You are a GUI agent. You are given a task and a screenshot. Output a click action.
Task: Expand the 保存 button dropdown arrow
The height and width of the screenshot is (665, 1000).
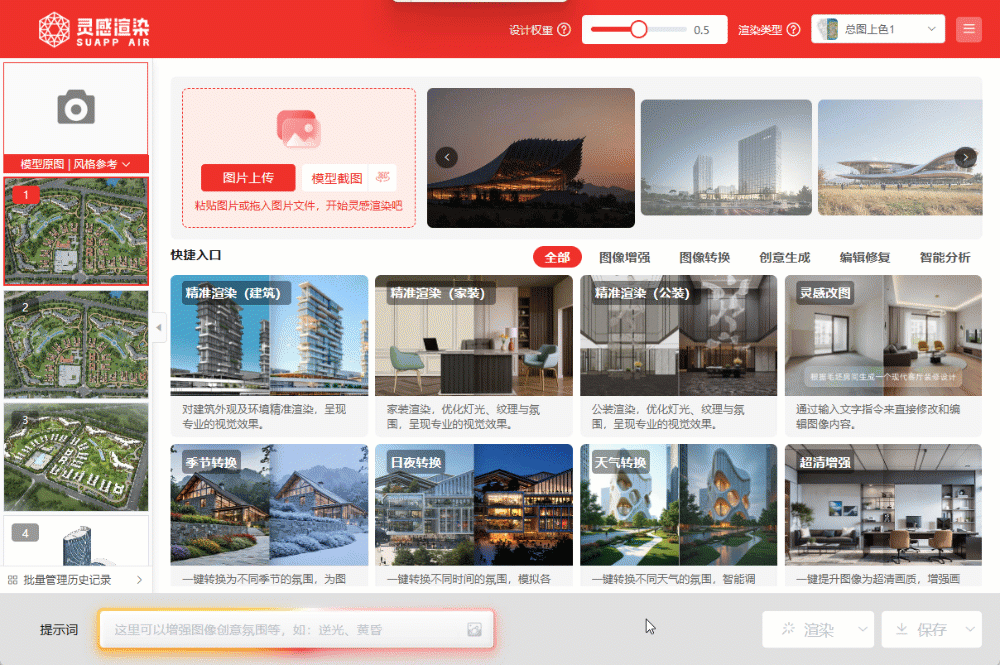(969, 629)
